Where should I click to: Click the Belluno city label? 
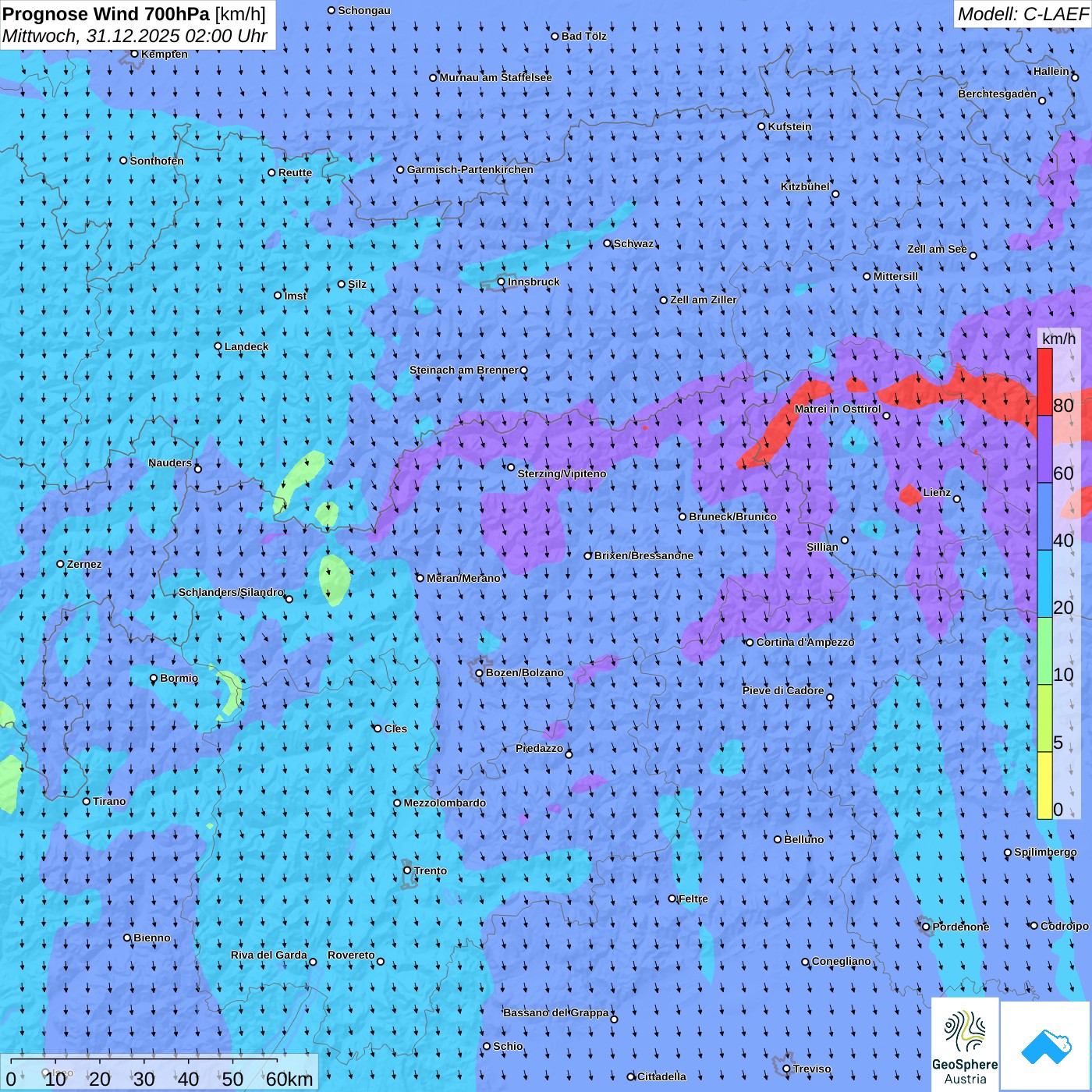803,839
